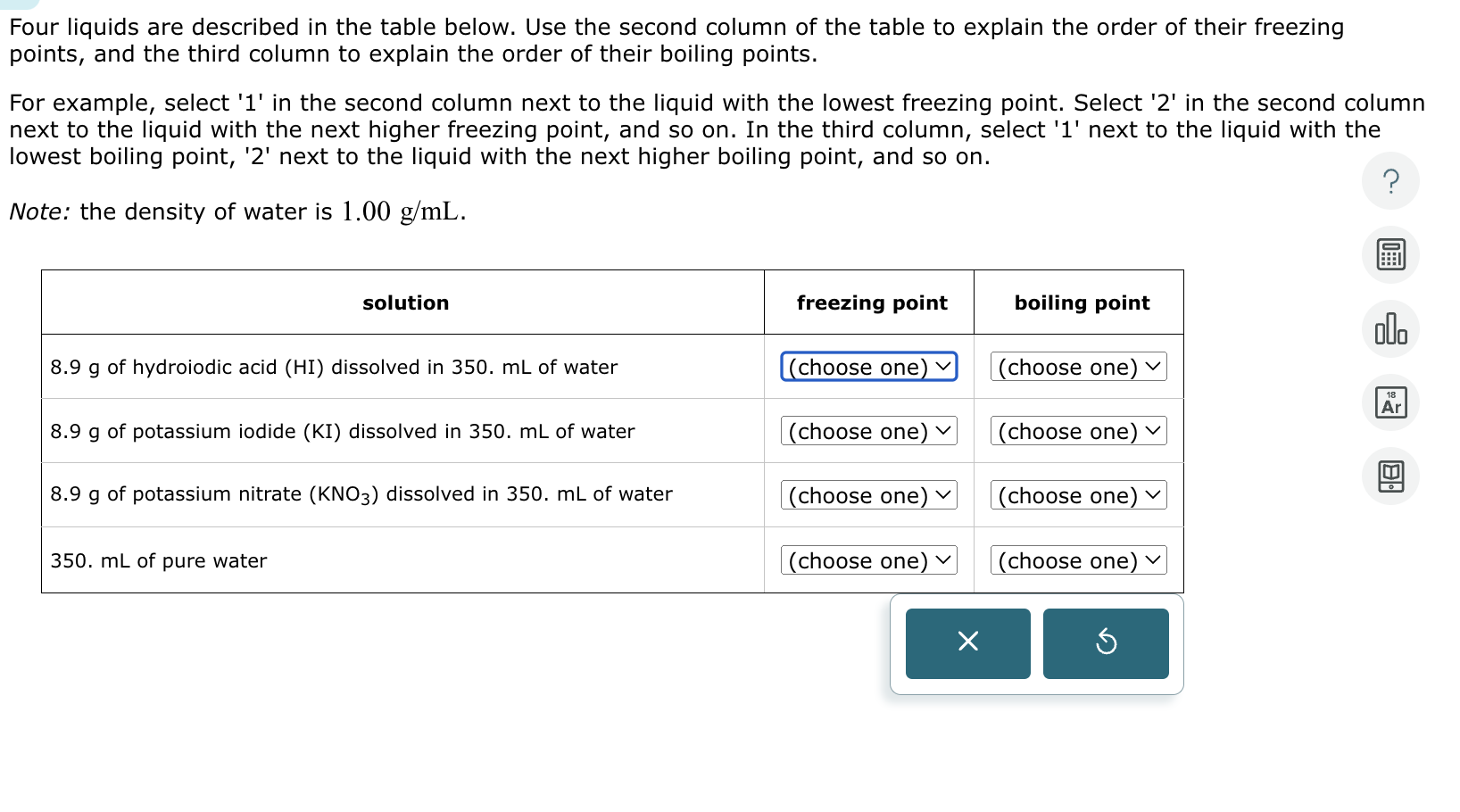The width and height of the screenshot is (1460, 812).
Task: Expand the boiling point chevron for potassium nitrate
Action: [x=1153, y=495]
